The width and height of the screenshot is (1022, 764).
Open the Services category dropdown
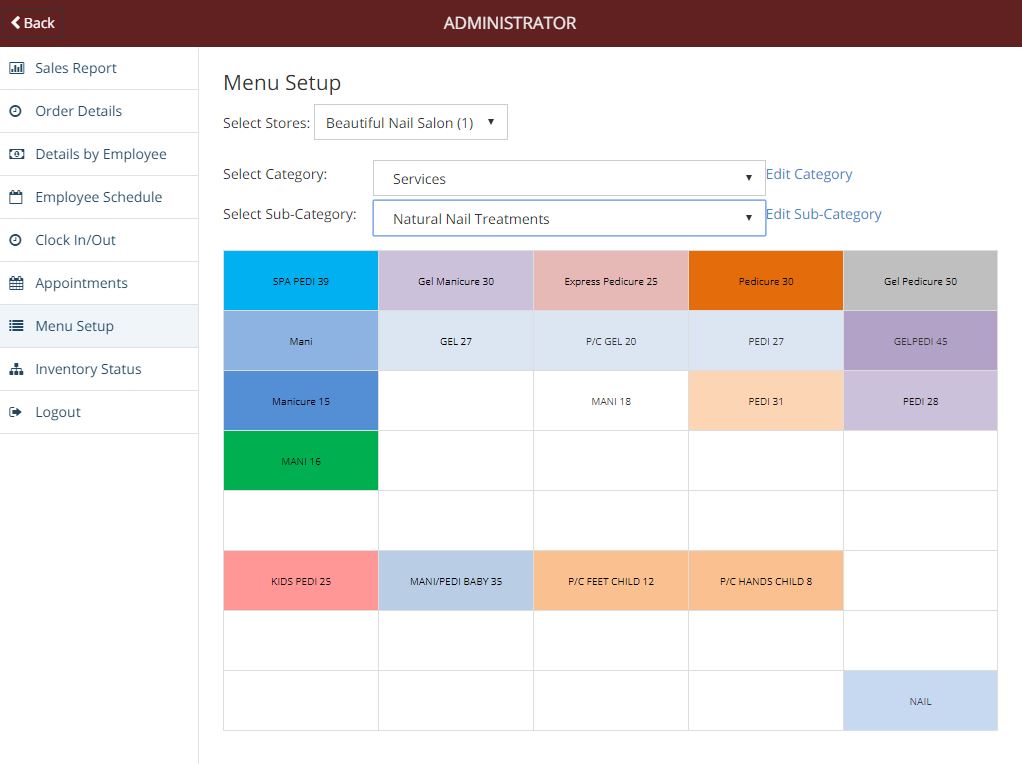pyautogui.click(x=569, y=178)
